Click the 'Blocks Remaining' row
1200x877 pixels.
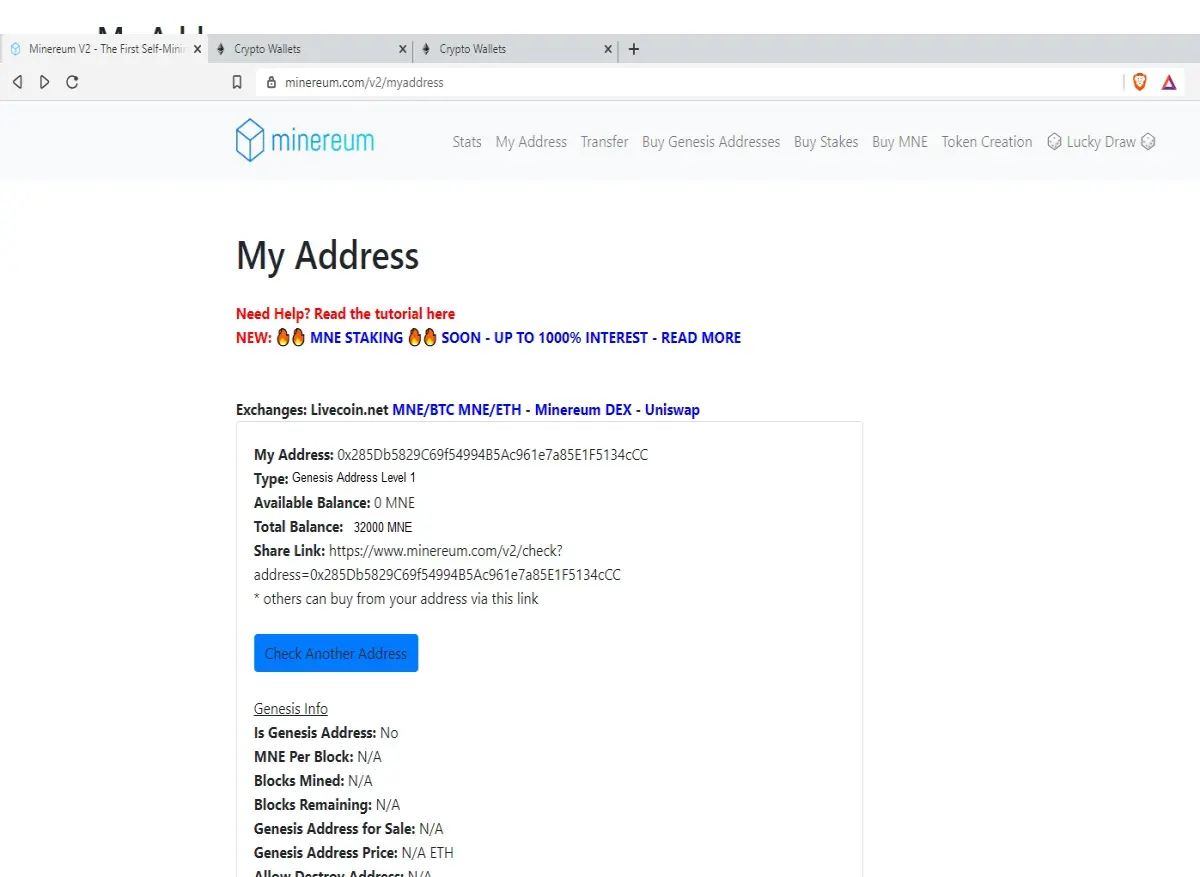click(x=327, y=805)
